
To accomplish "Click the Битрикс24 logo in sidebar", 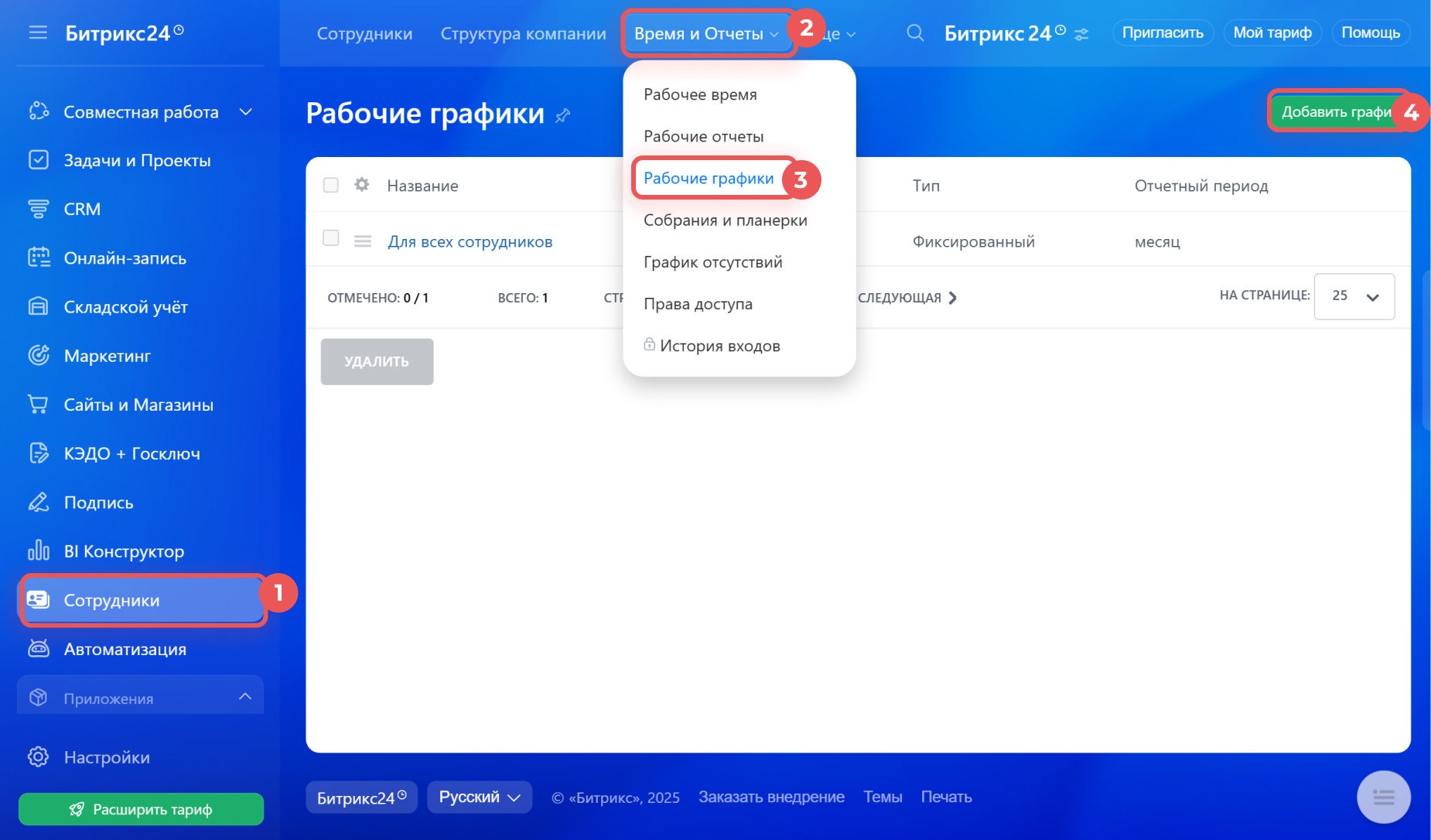I will point(125,33).
